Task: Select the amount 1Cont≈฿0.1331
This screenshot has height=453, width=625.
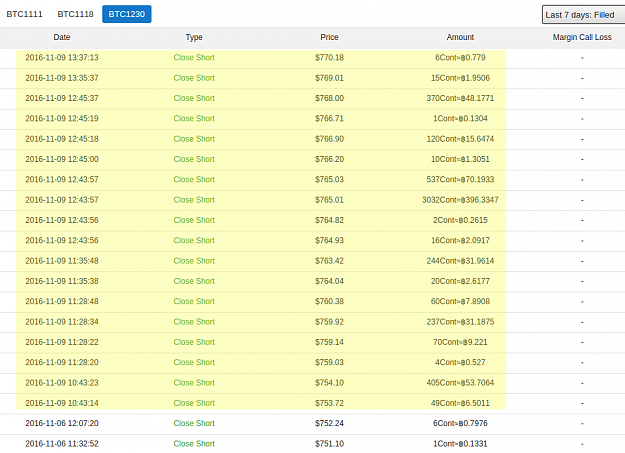Action: [460, 443]
